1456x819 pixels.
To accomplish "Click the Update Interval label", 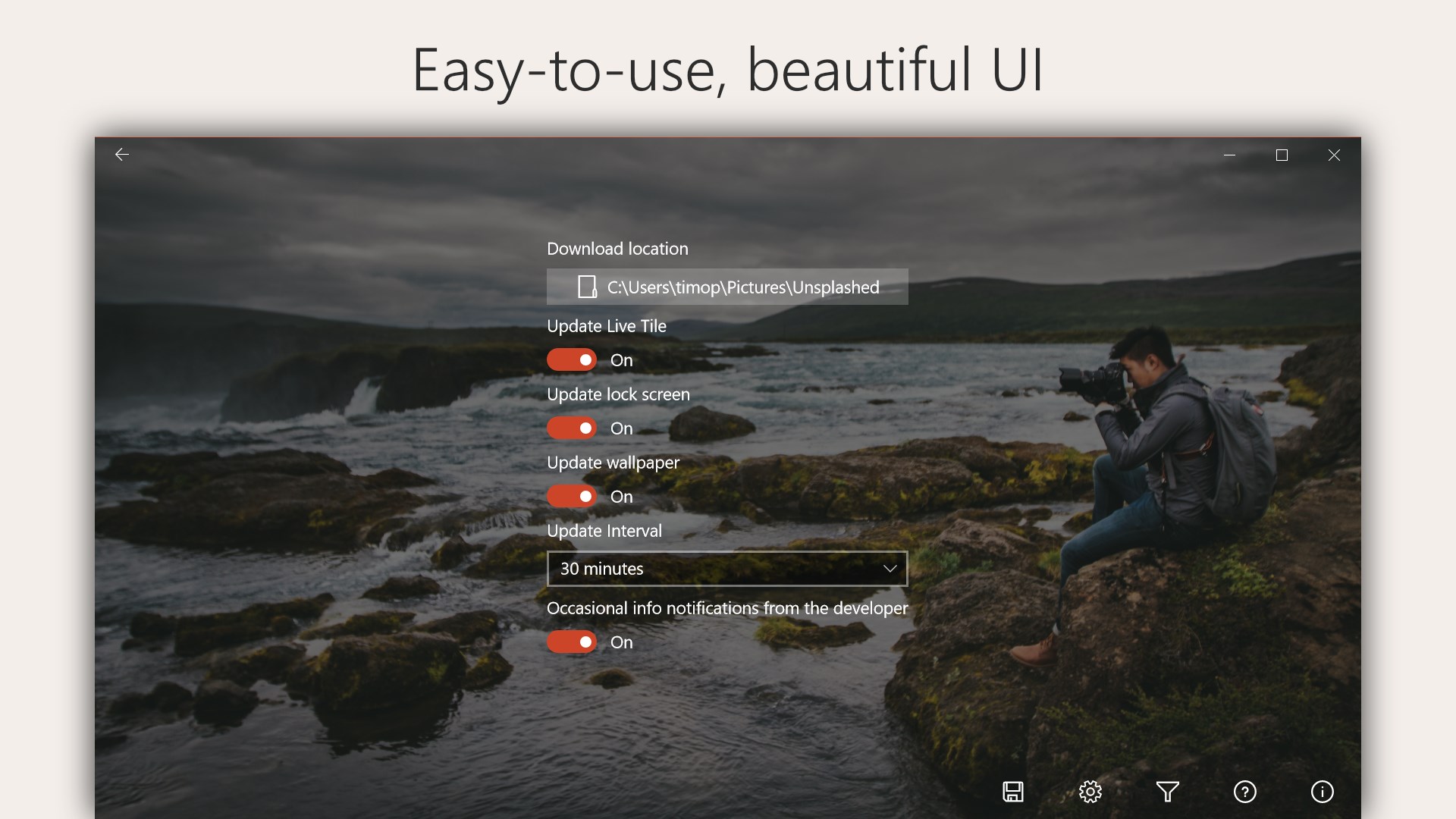I will click(604, 531).
